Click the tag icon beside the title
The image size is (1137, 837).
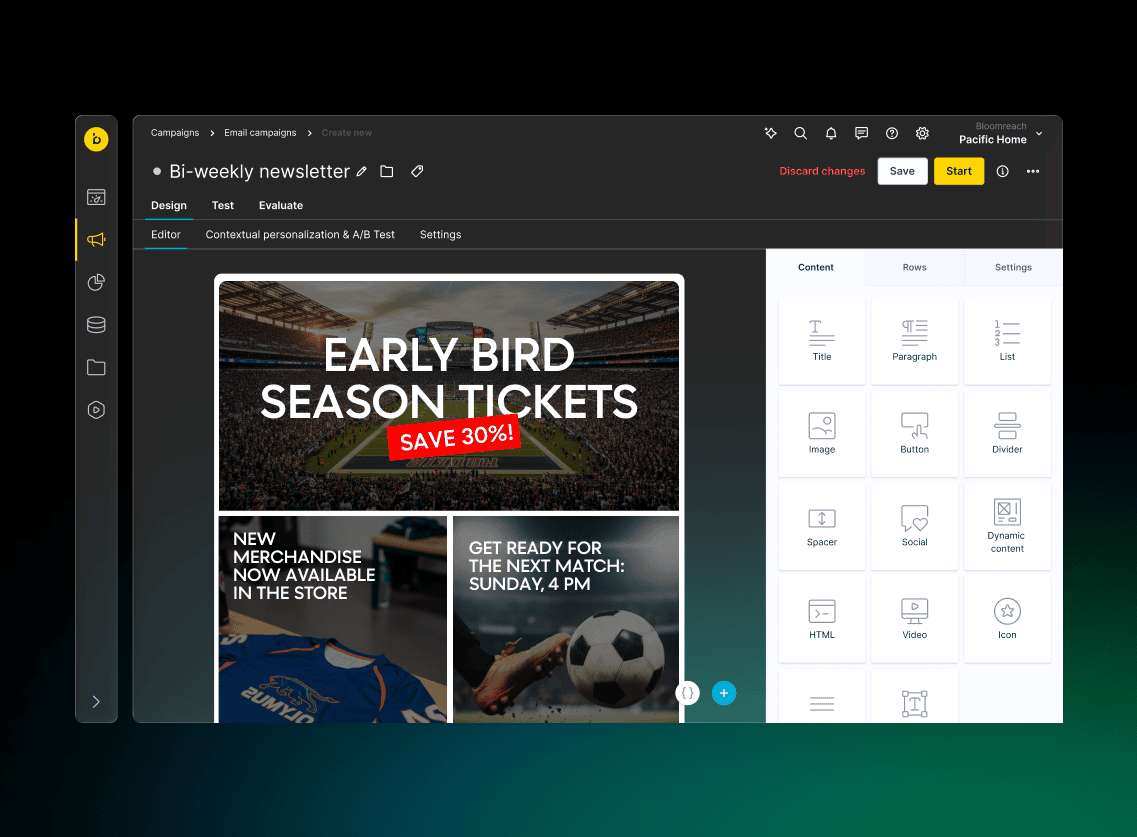pos(417,172)
